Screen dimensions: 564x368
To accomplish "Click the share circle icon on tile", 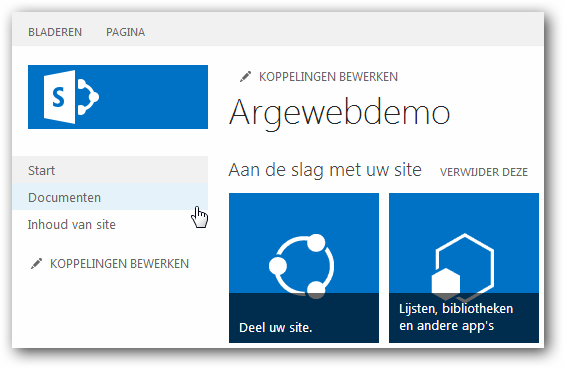I will (302, 266).
